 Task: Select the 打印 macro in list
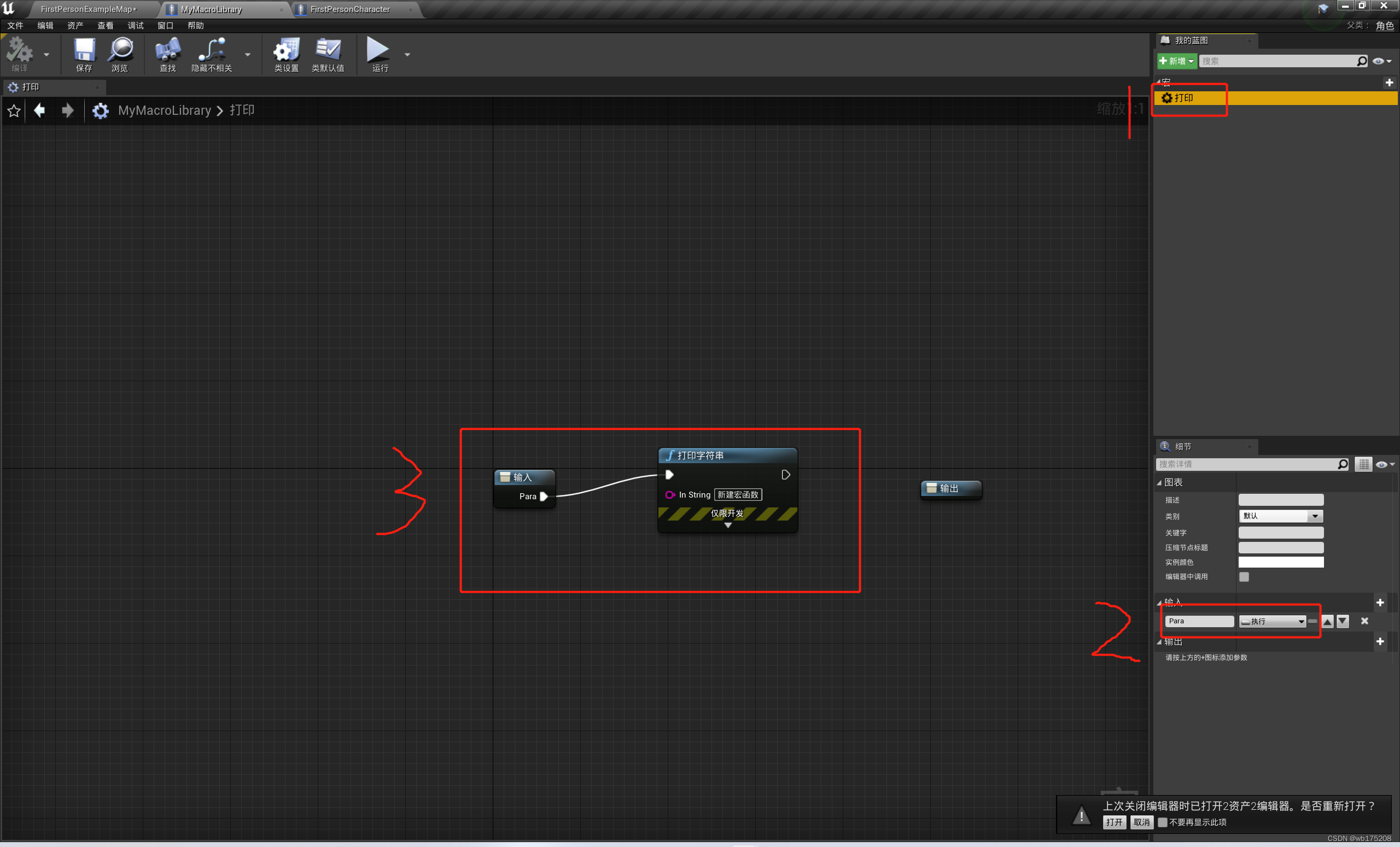(x=1275, y=98)
